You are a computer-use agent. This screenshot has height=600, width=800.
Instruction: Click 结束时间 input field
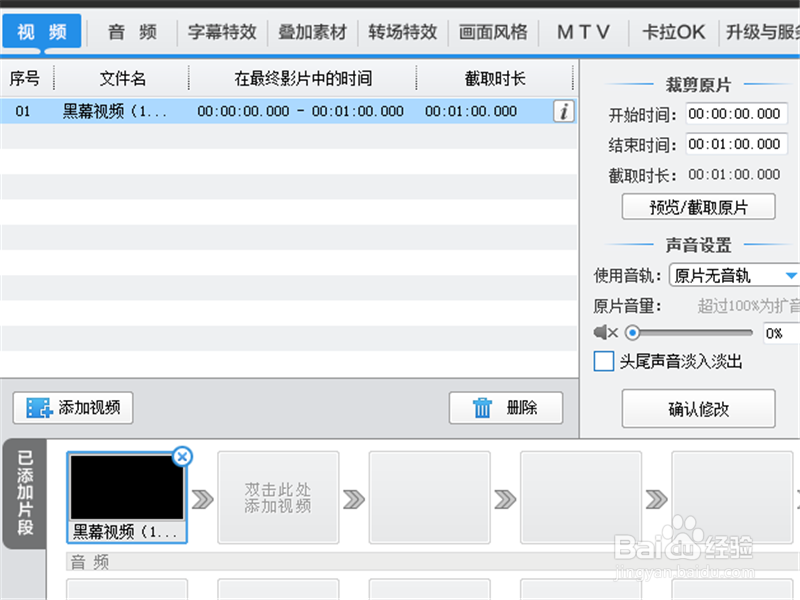pyautogui.click(x=736, y=144)
